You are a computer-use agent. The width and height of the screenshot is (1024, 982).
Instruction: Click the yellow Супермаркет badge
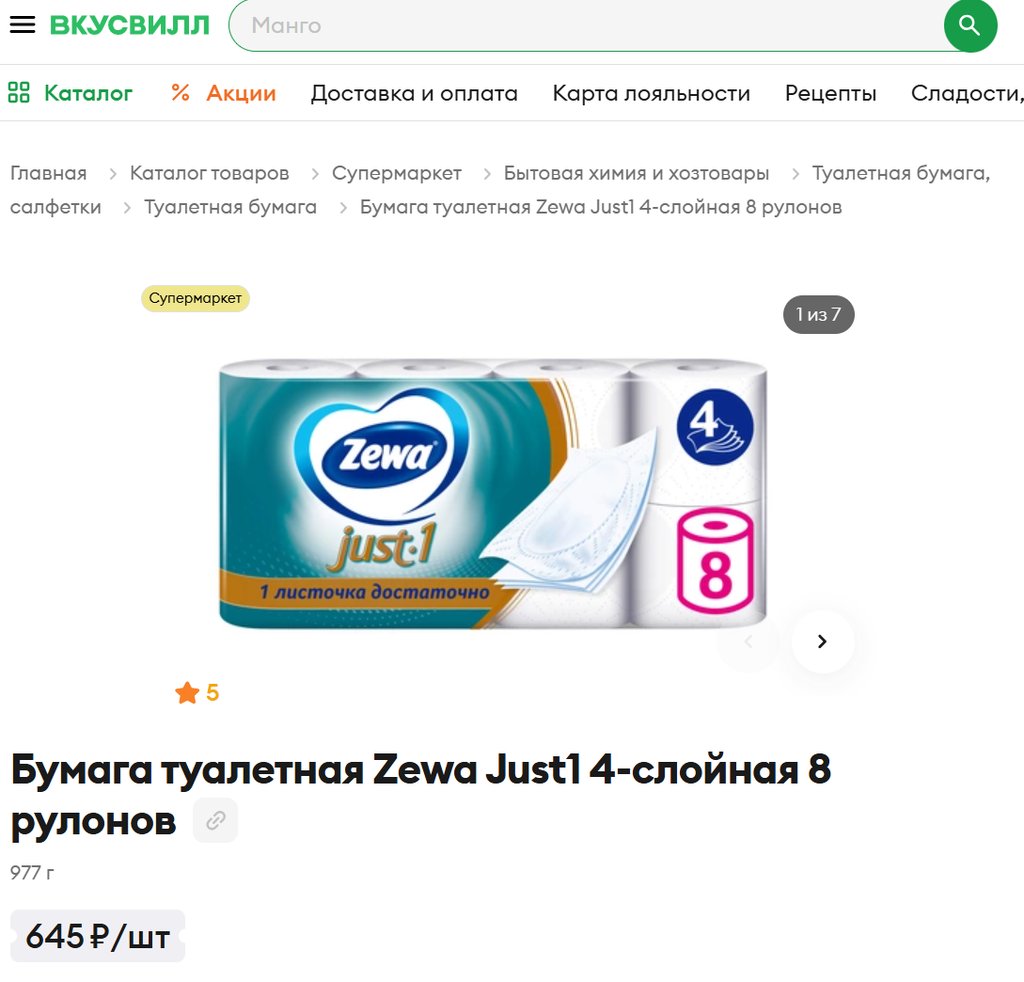pos(195,298)
